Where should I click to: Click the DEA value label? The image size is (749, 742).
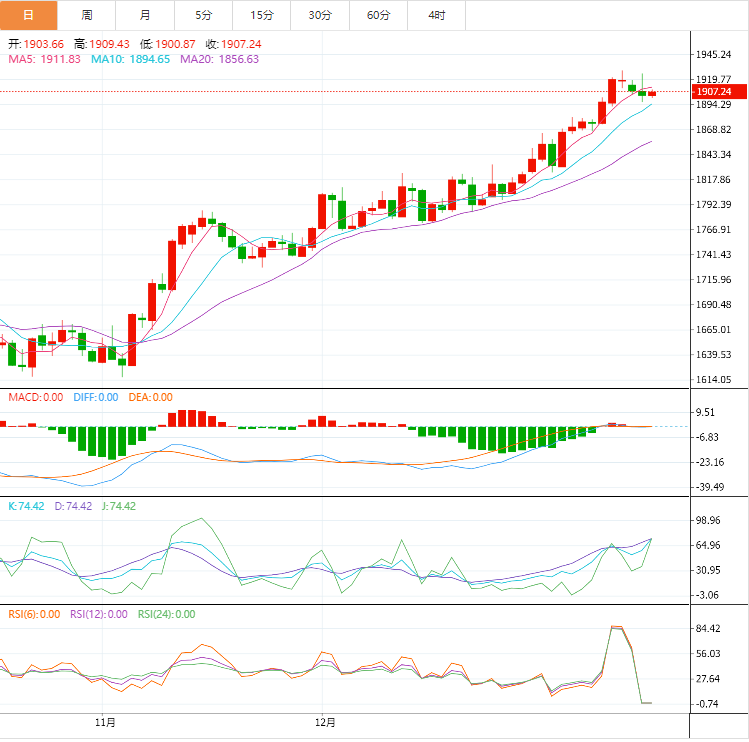pos(149,397)
